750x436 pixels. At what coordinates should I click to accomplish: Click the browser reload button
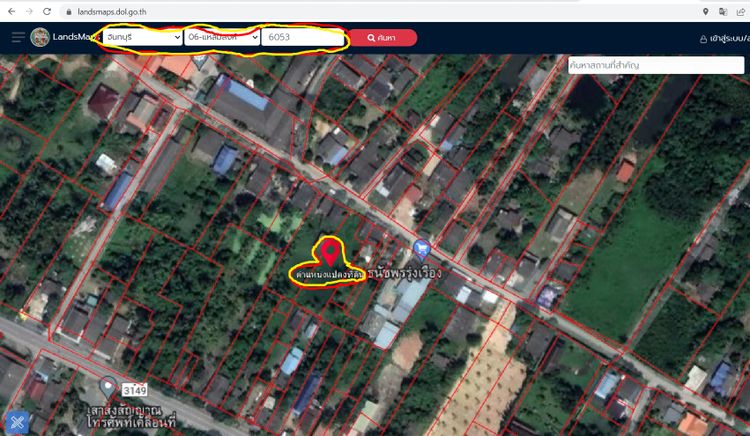coord(46,11)
